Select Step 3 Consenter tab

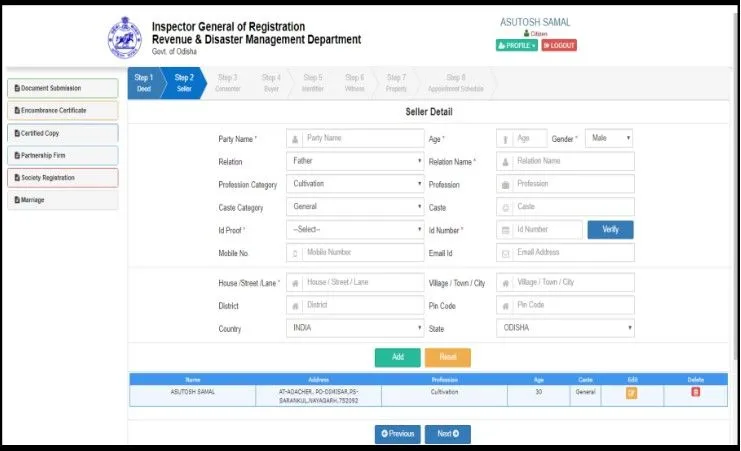coord(227,83)
